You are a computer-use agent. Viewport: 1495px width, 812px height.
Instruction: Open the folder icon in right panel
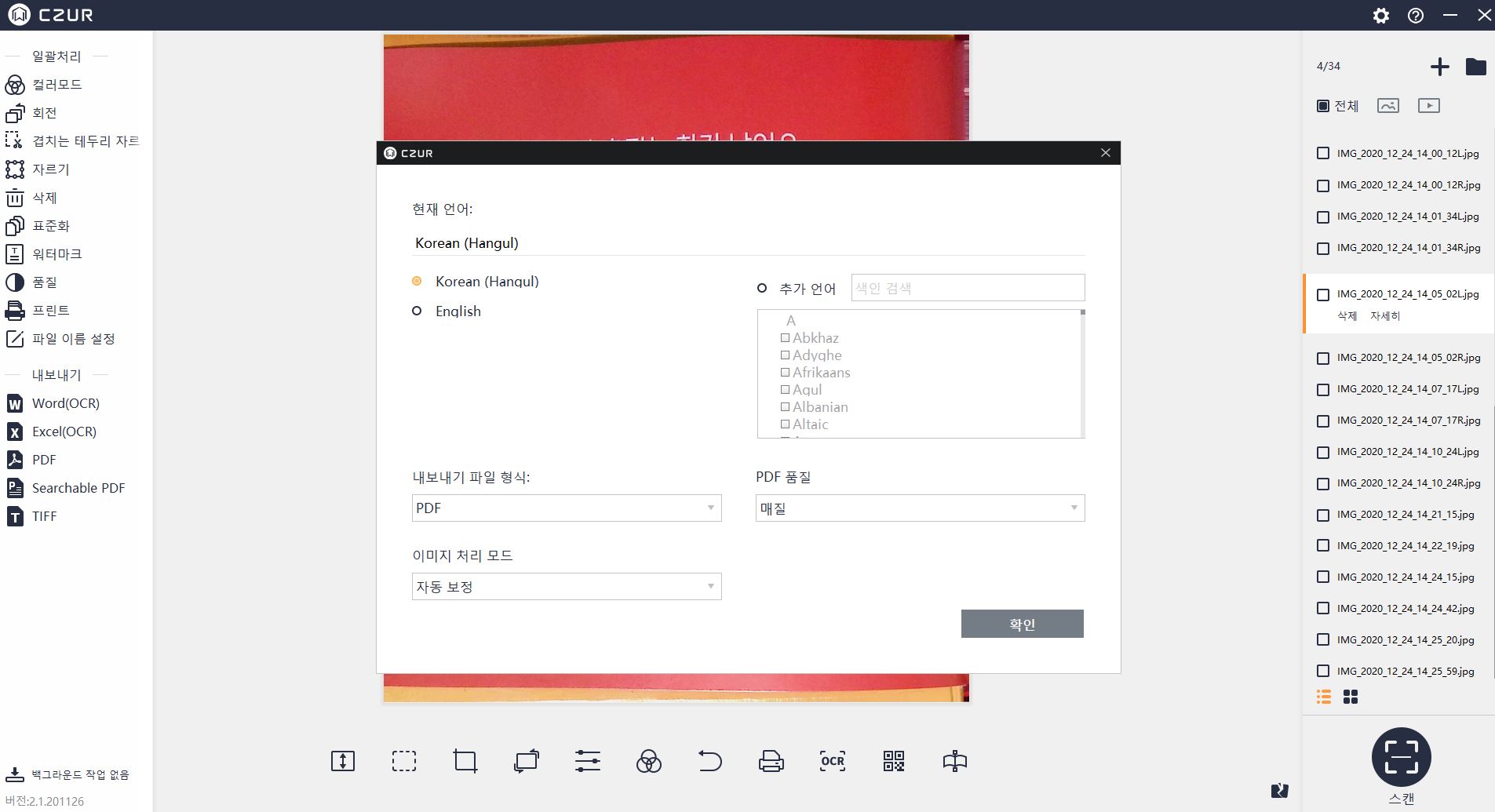tap(1476, 67)
